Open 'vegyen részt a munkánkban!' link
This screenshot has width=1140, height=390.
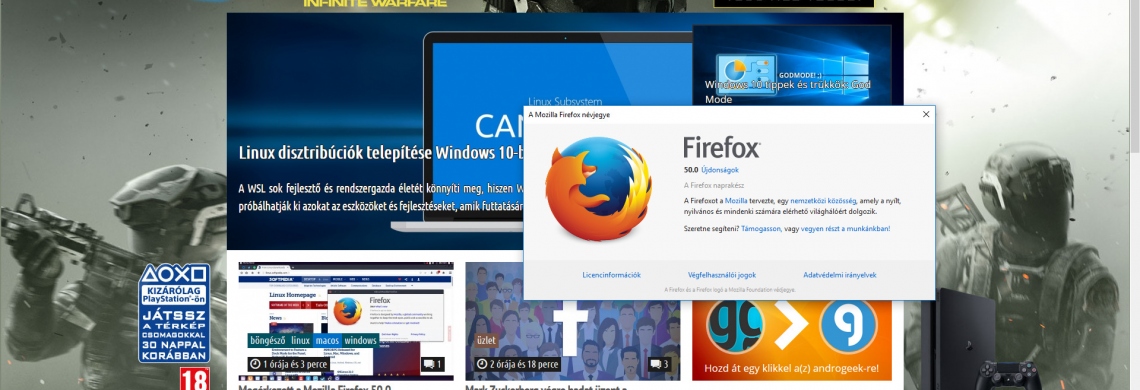pos(846,228)
